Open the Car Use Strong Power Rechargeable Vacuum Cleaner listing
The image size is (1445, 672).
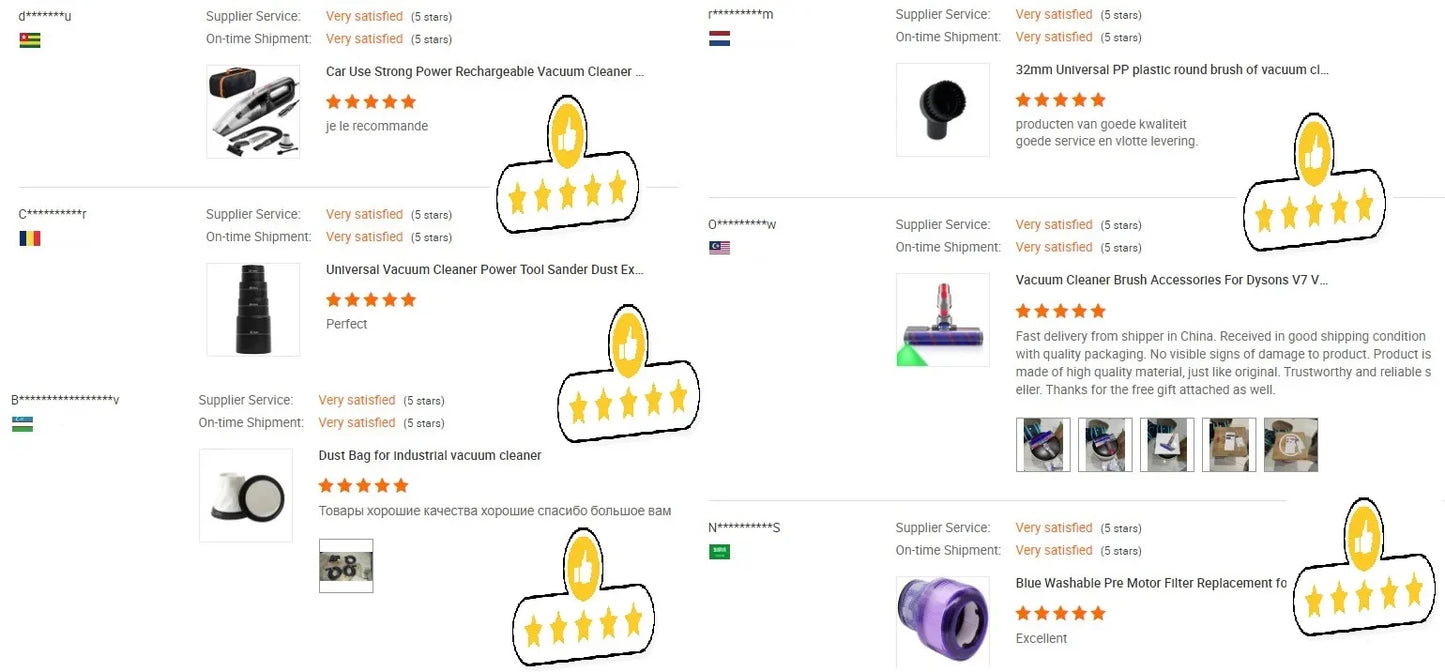483,71
